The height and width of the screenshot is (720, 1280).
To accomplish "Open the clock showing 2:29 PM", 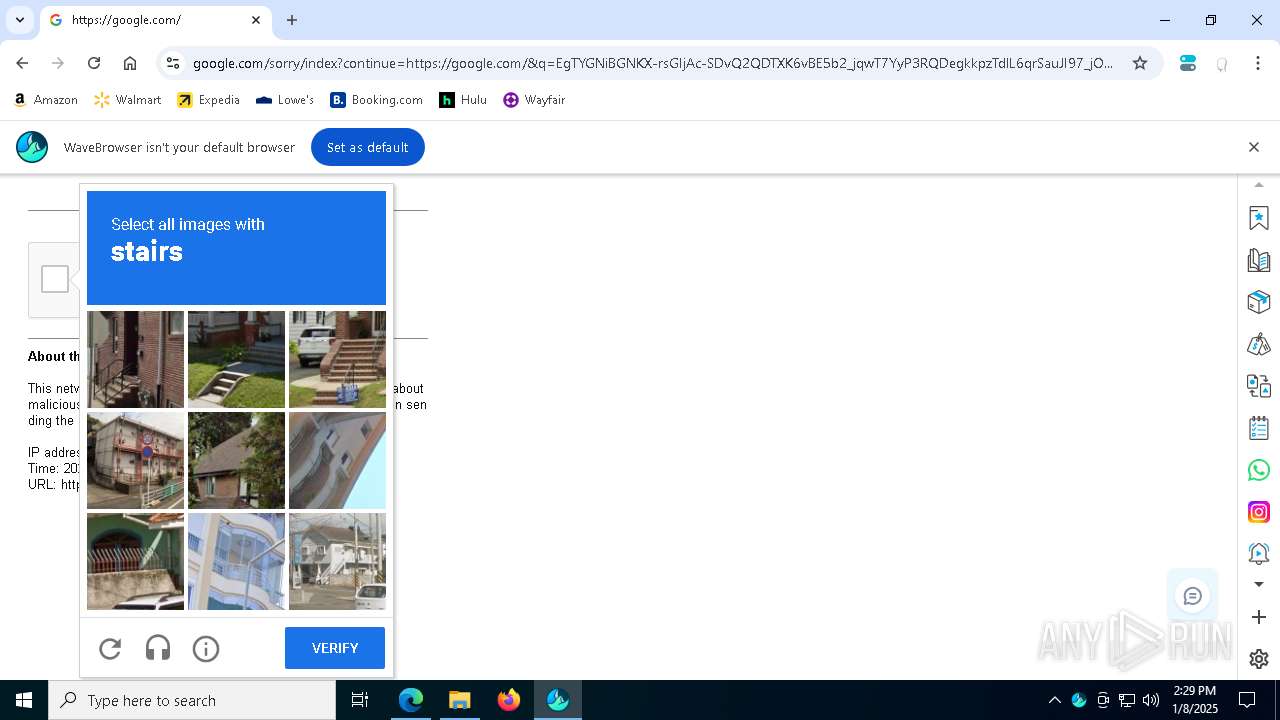I will 1195,700.
